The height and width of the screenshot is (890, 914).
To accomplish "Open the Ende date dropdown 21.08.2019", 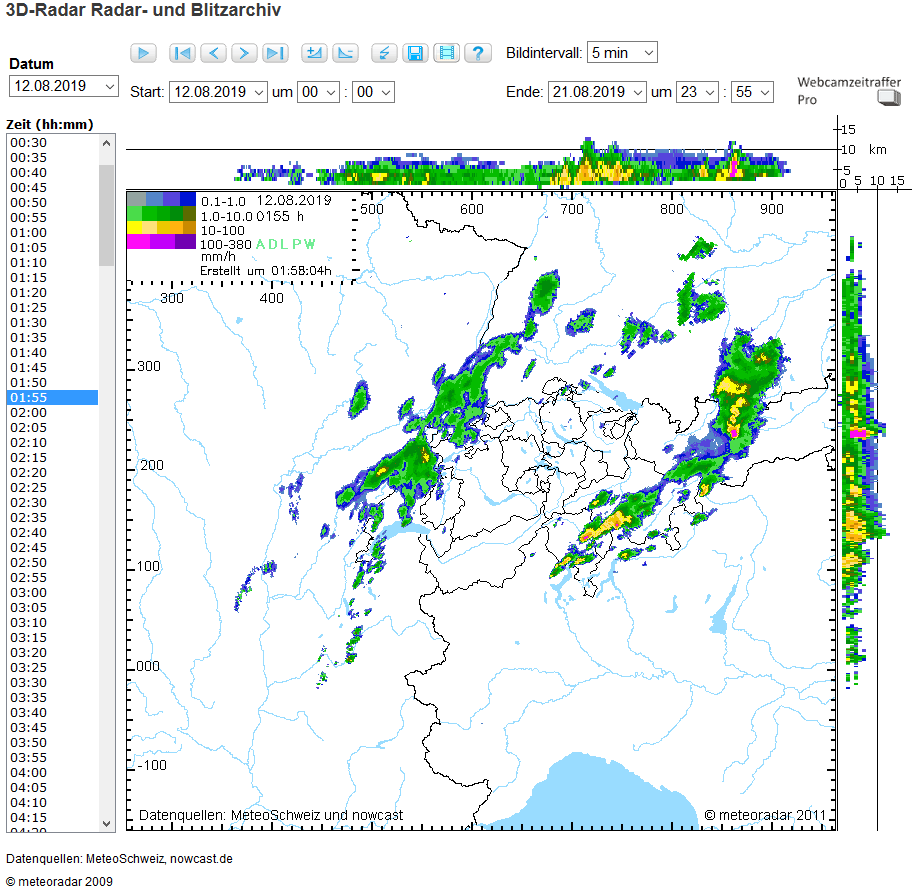I will coord(596,92).
